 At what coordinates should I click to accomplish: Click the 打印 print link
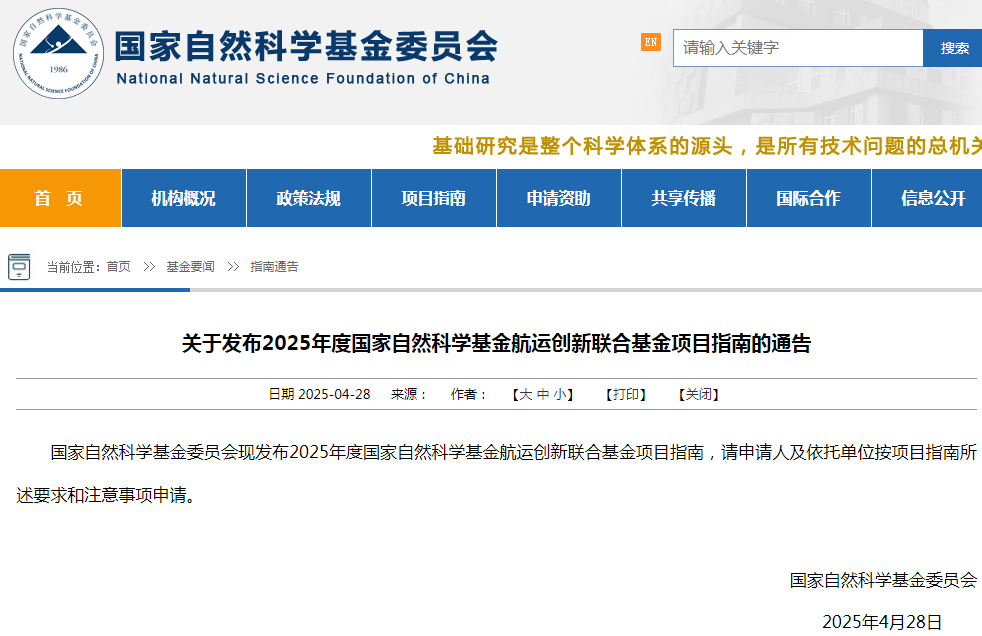tap(626, 394)
